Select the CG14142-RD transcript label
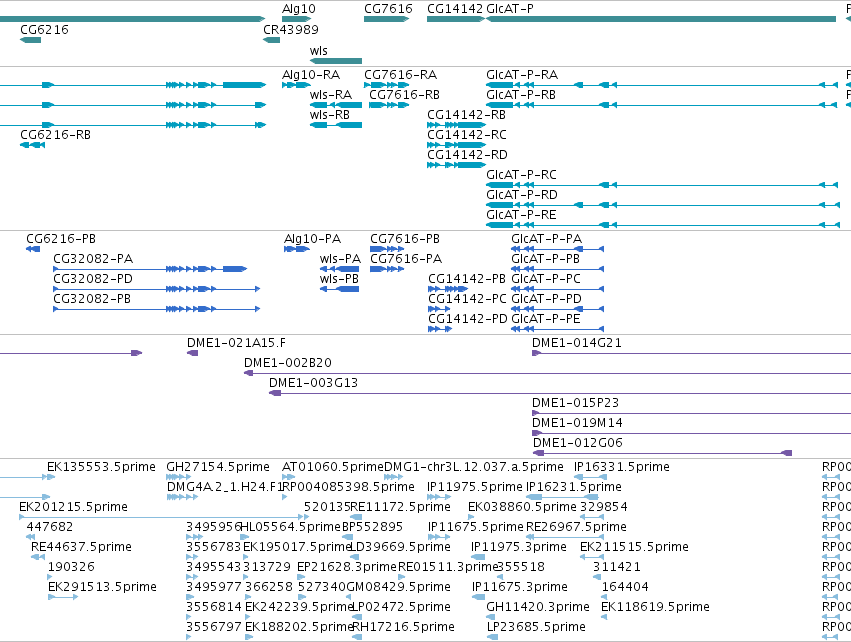The height and width of the screenshot is (642, 851). pyautogui.click(x=467, y=154)
